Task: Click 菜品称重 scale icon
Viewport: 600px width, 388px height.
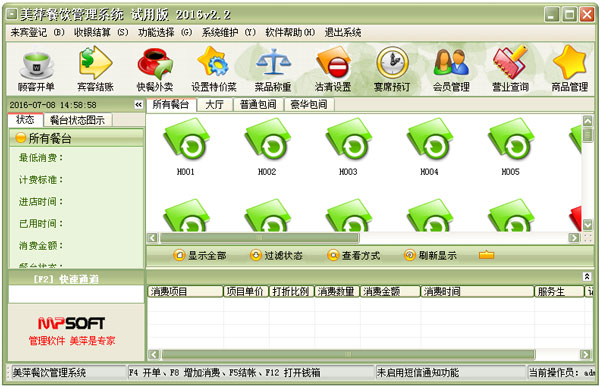Action: pyautogui.click(x=273, y=63)
